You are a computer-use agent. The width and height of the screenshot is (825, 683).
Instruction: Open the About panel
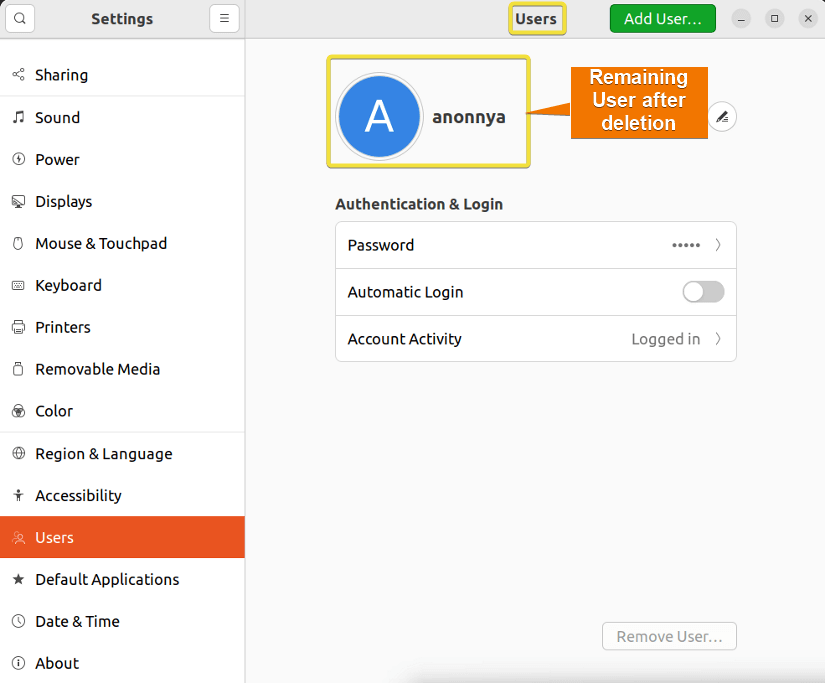pyautogui.click(x=122, y=663)
